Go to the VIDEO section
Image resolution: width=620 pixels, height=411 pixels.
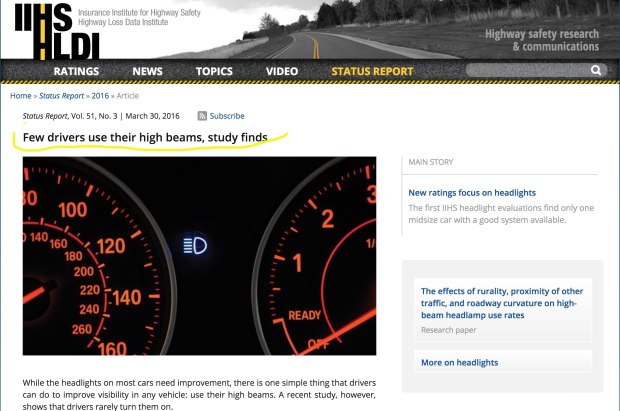282,72
